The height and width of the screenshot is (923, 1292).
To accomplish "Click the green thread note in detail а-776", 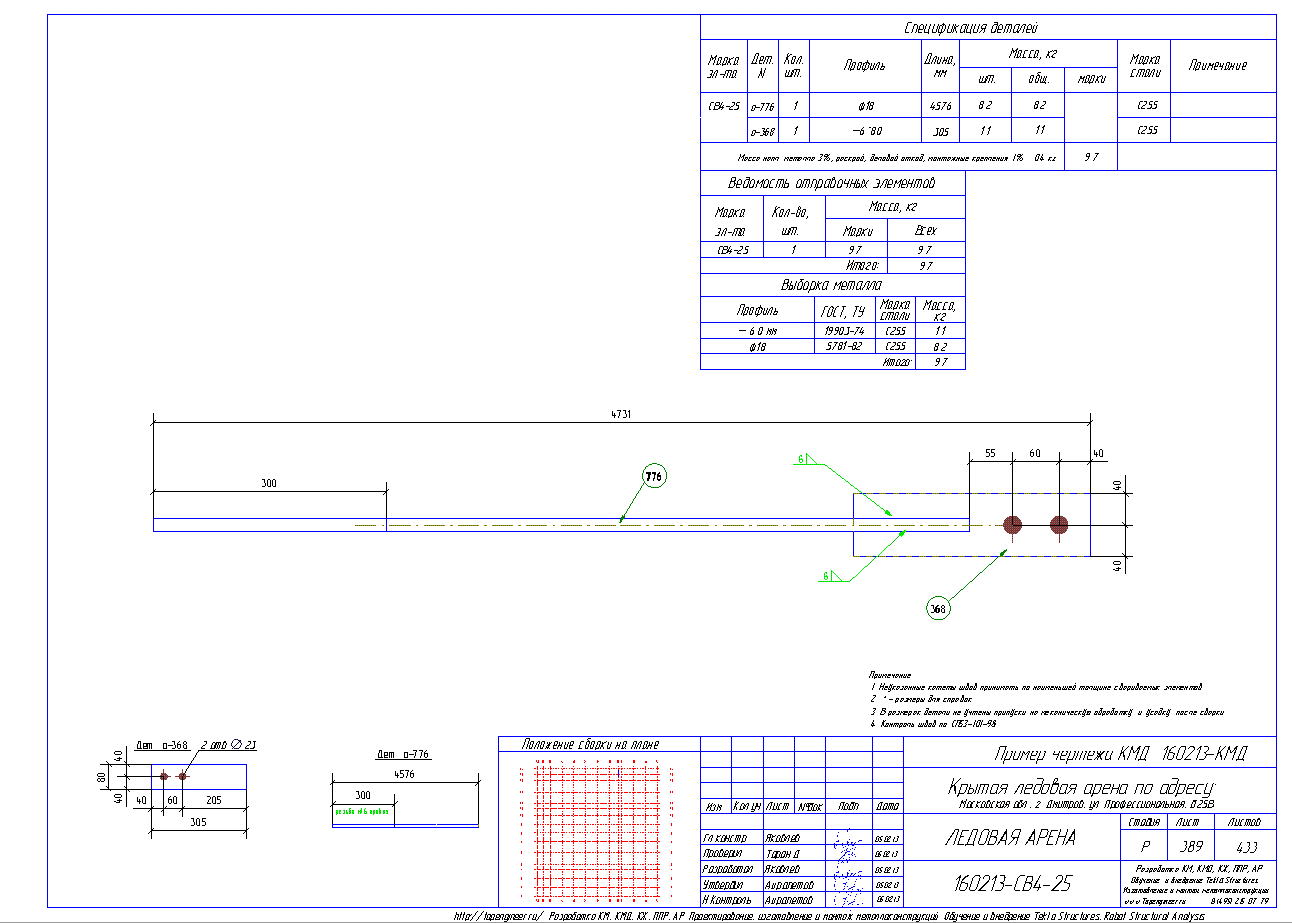I will click(x=361, y=811).
